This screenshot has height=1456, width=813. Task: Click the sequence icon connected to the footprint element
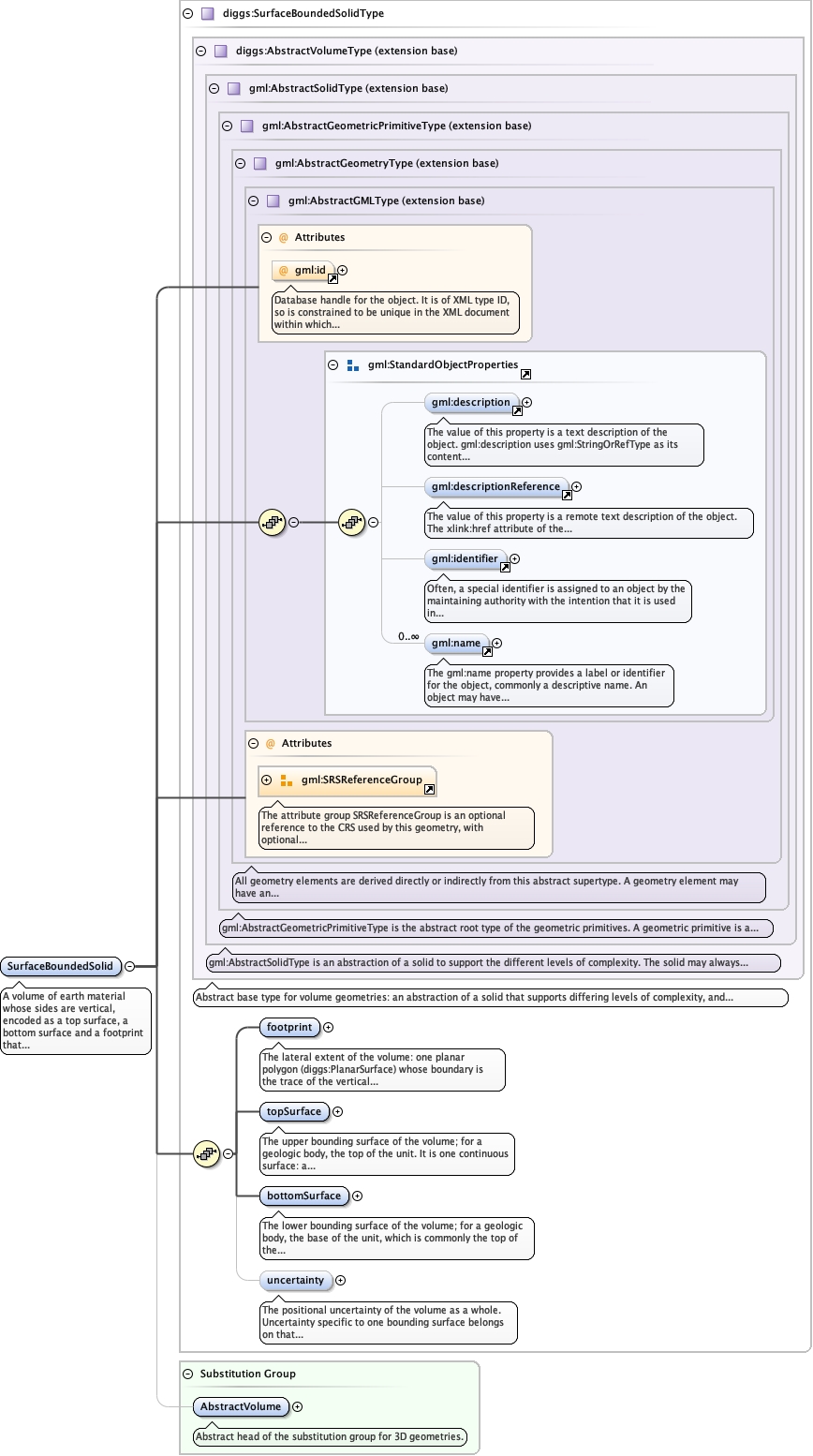point(205,1154)
